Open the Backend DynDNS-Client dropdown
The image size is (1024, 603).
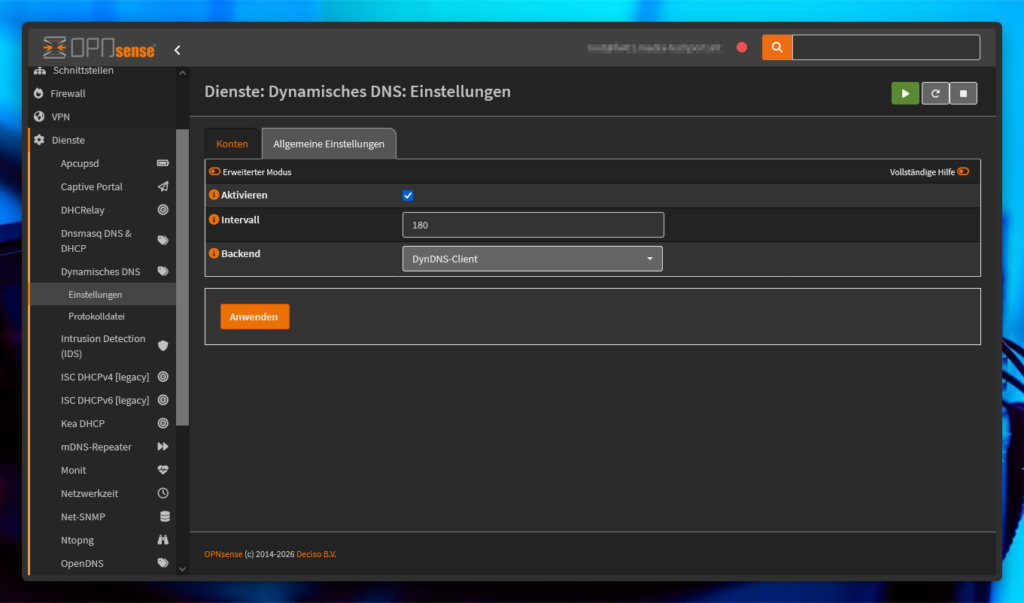532,259
